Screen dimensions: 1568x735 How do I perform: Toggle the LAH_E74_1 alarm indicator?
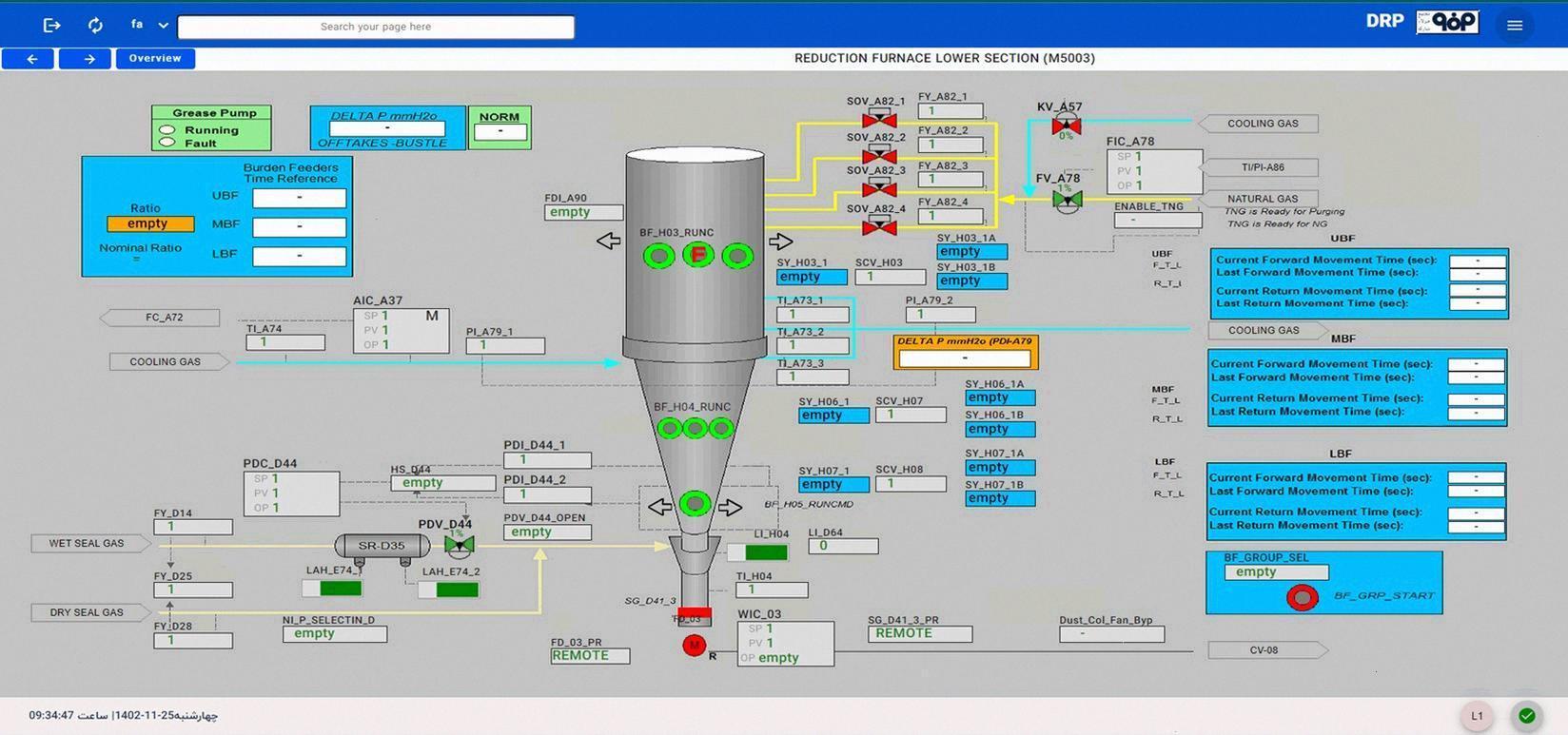point(332,589)
